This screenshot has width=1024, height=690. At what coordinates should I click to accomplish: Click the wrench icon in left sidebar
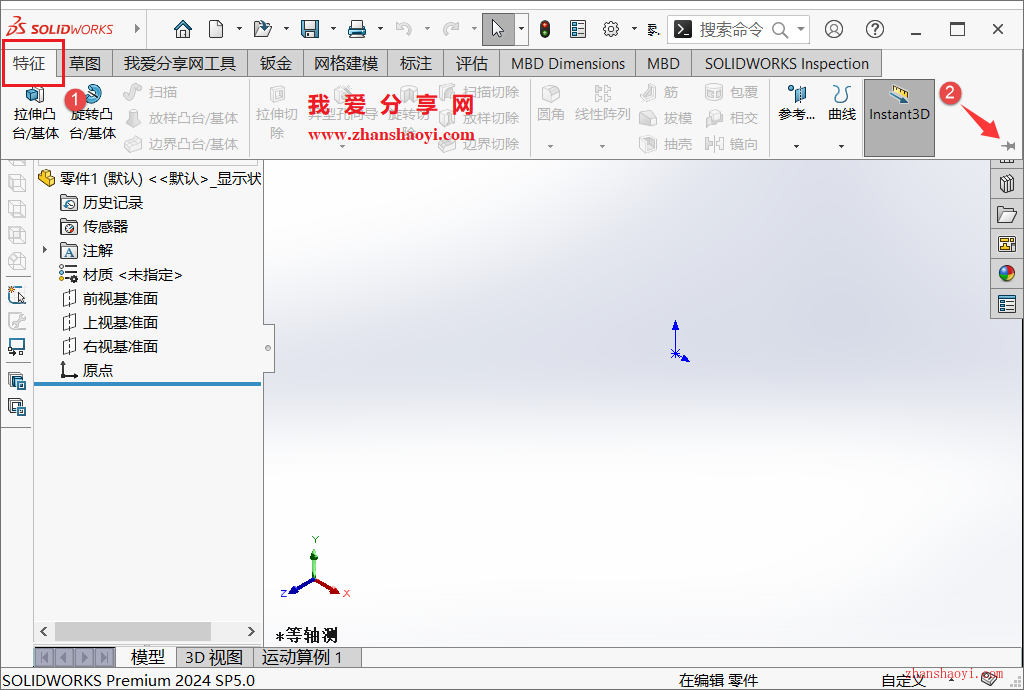click(17, 321)
